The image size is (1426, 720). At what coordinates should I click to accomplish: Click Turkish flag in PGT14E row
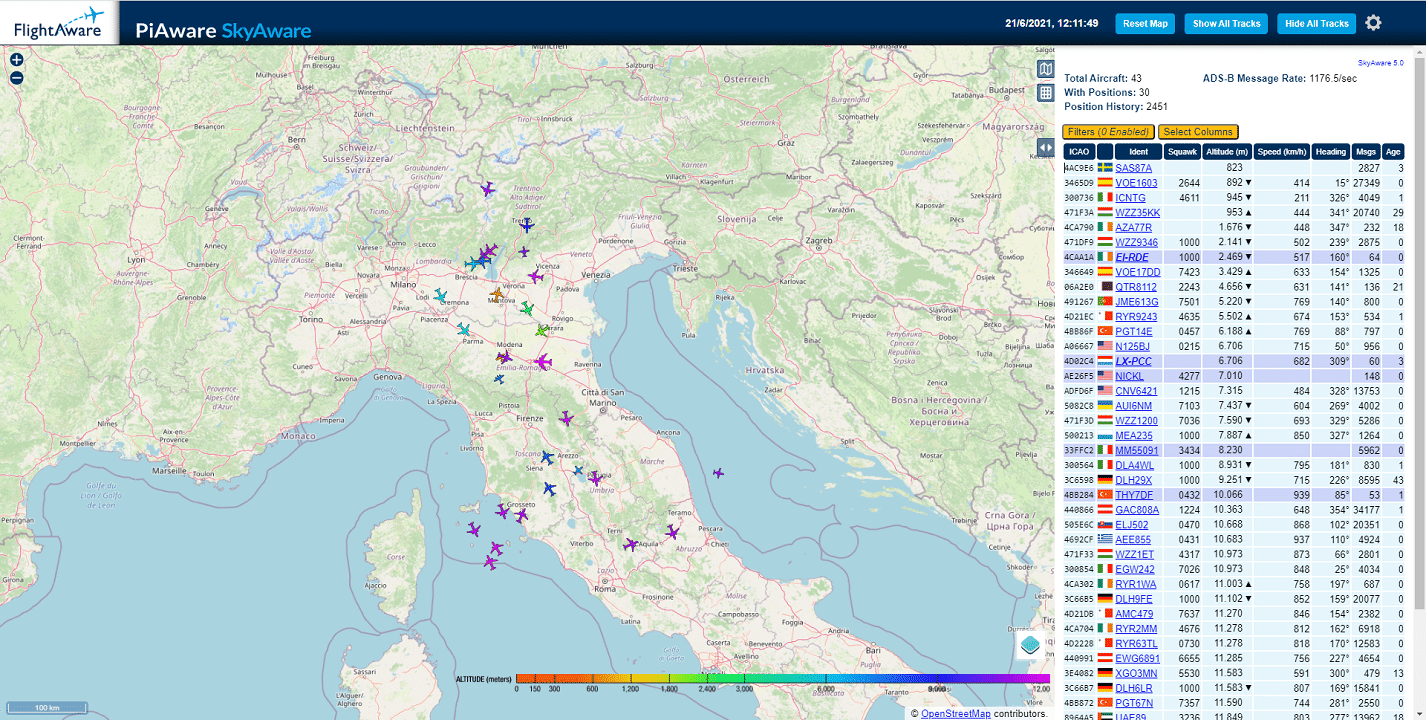pos(1105,331)
